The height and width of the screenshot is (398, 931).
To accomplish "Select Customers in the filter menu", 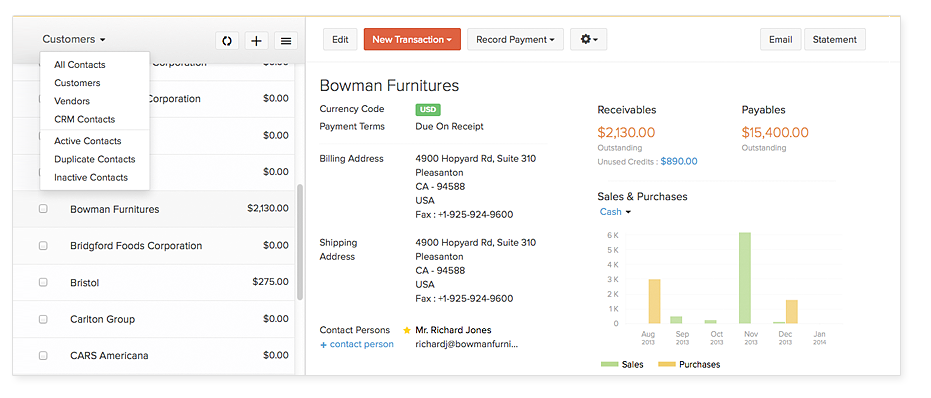I will click(77, 83).
